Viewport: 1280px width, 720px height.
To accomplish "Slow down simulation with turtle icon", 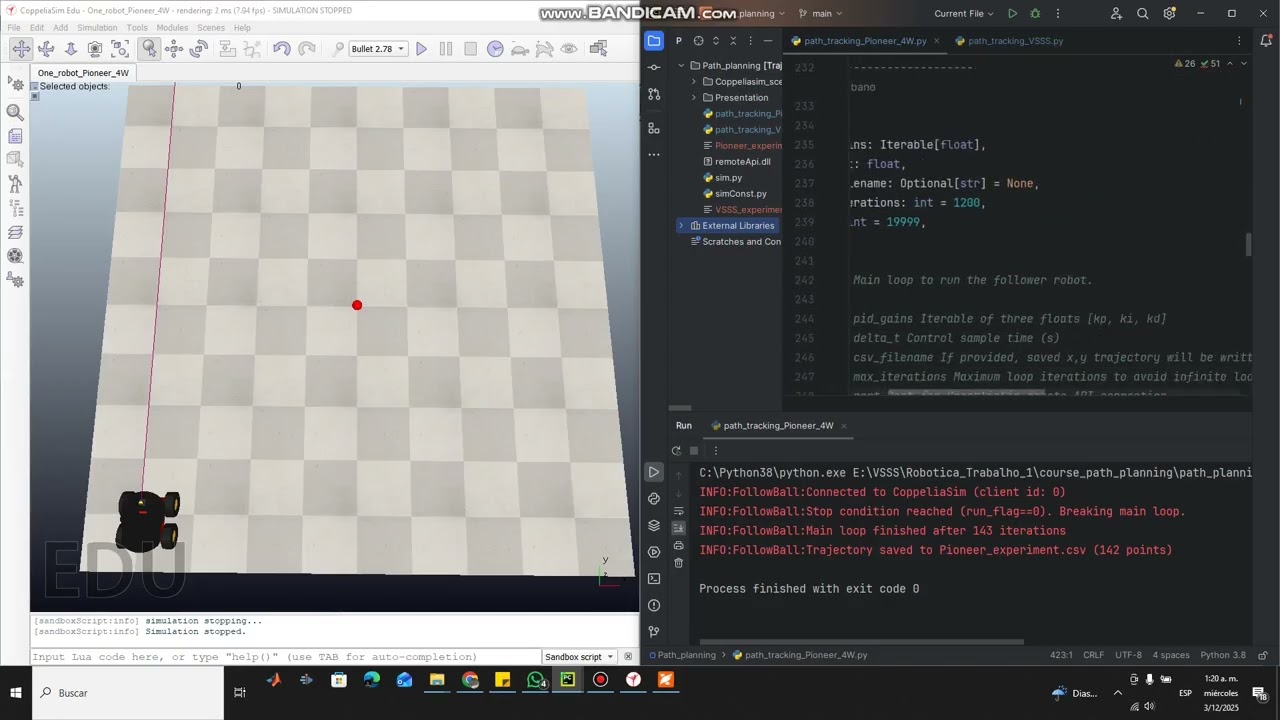I will coord(520,48).
